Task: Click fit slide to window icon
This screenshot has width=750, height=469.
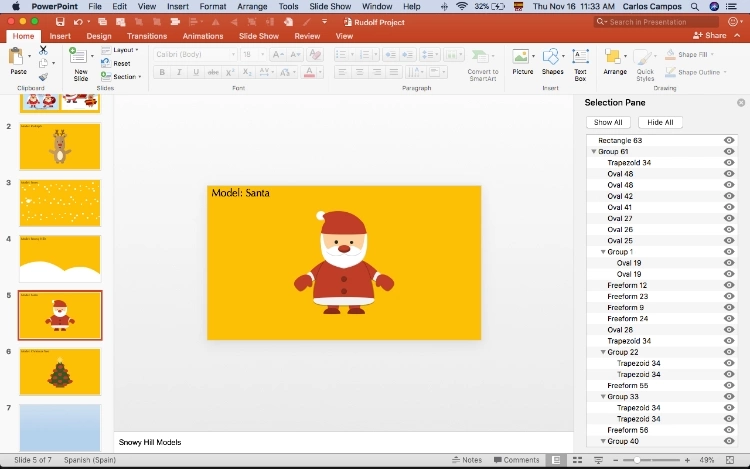Action: point(732,460)
